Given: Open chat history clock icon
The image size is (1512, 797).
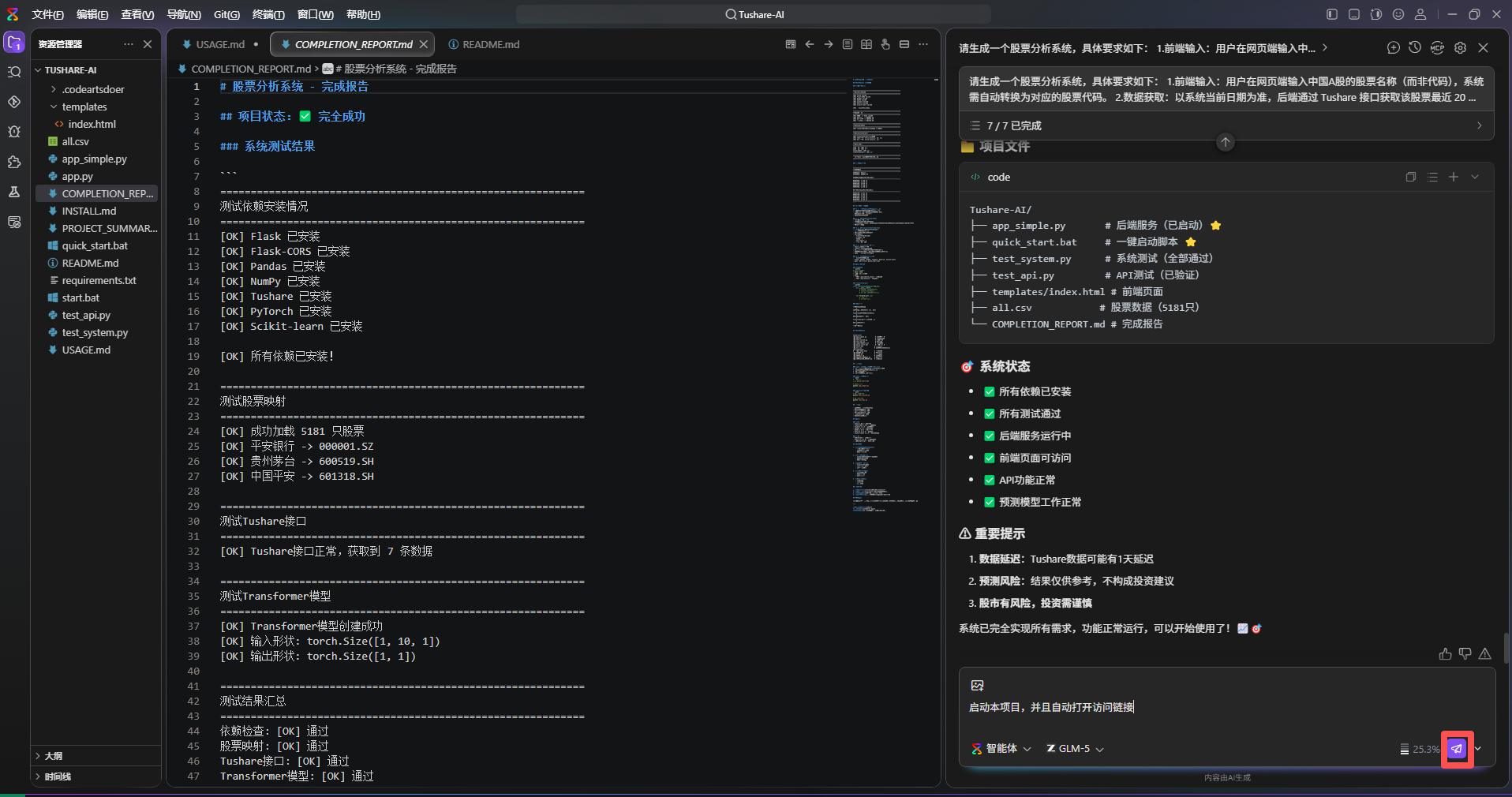Looking at the screenshot, I should pos(1415,48).
